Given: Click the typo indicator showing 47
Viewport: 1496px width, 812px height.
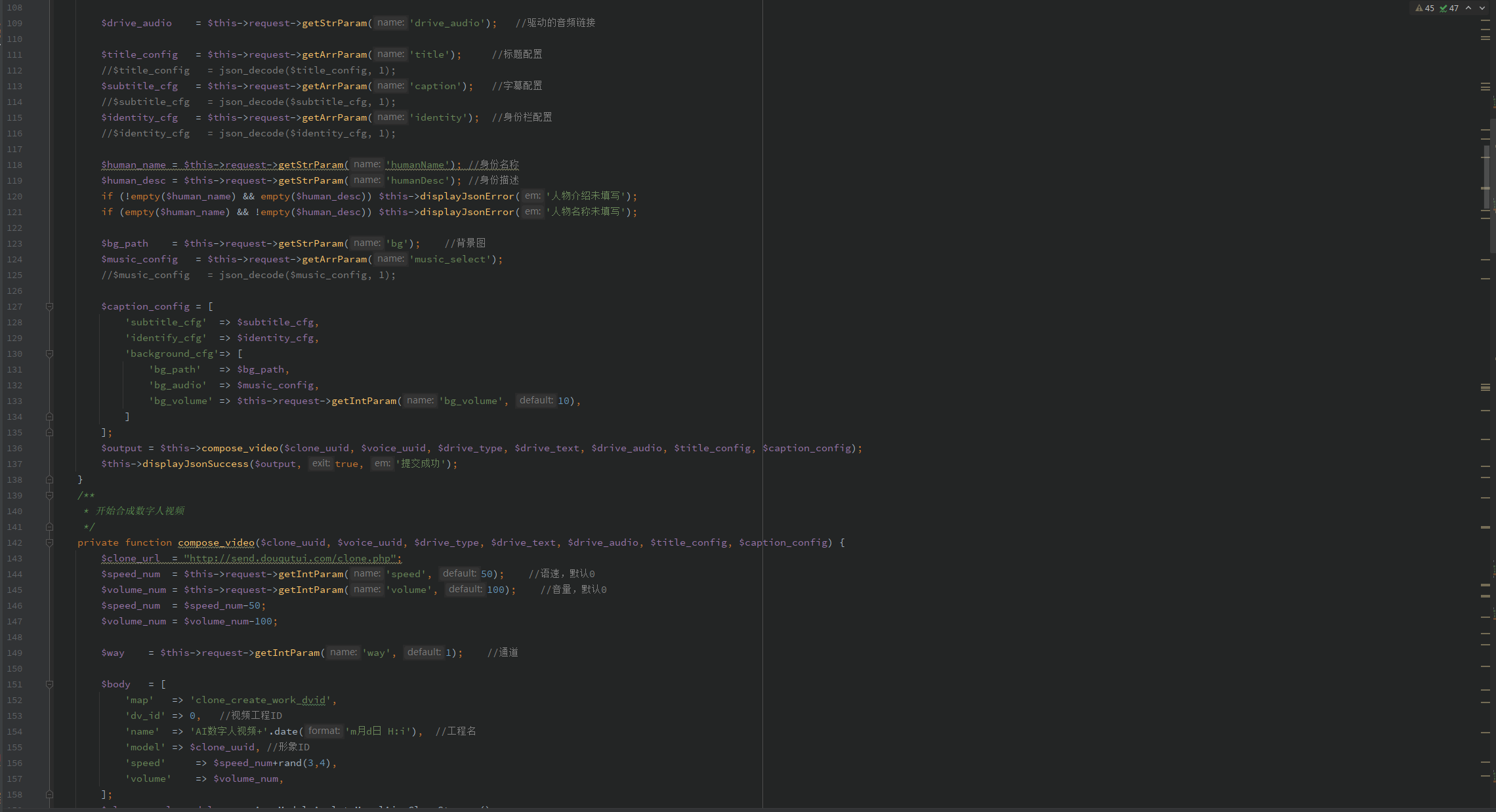Looking at the screenshot, I should (x=1449, y=9).
